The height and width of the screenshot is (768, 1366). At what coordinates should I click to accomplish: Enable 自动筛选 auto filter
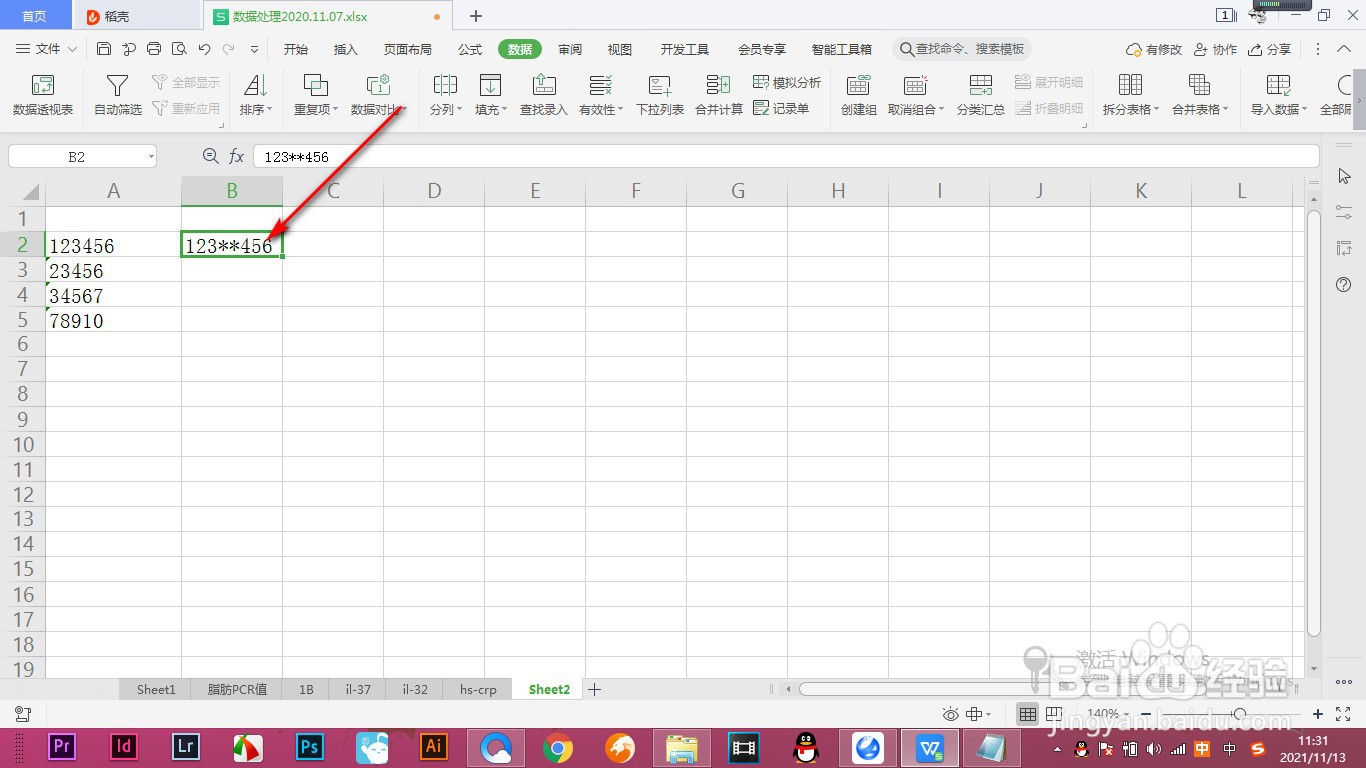click(x=118, y=95)
